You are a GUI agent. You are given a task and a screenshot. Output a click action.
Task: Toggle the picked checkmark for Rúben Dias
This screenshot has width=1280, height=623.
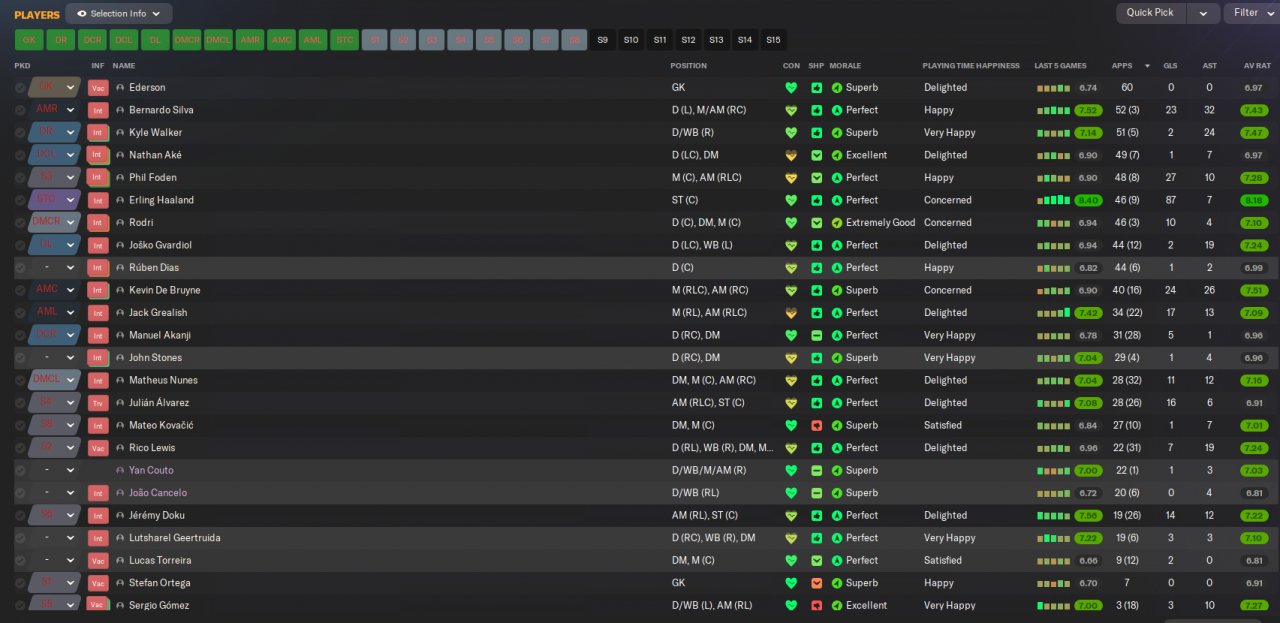coord(20,268)
